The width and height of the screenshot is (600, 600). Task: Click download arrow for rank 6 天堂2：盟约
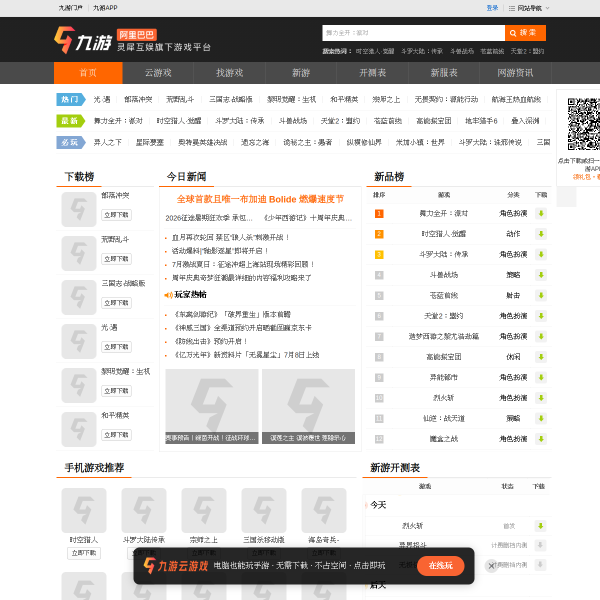click(541, 316)
